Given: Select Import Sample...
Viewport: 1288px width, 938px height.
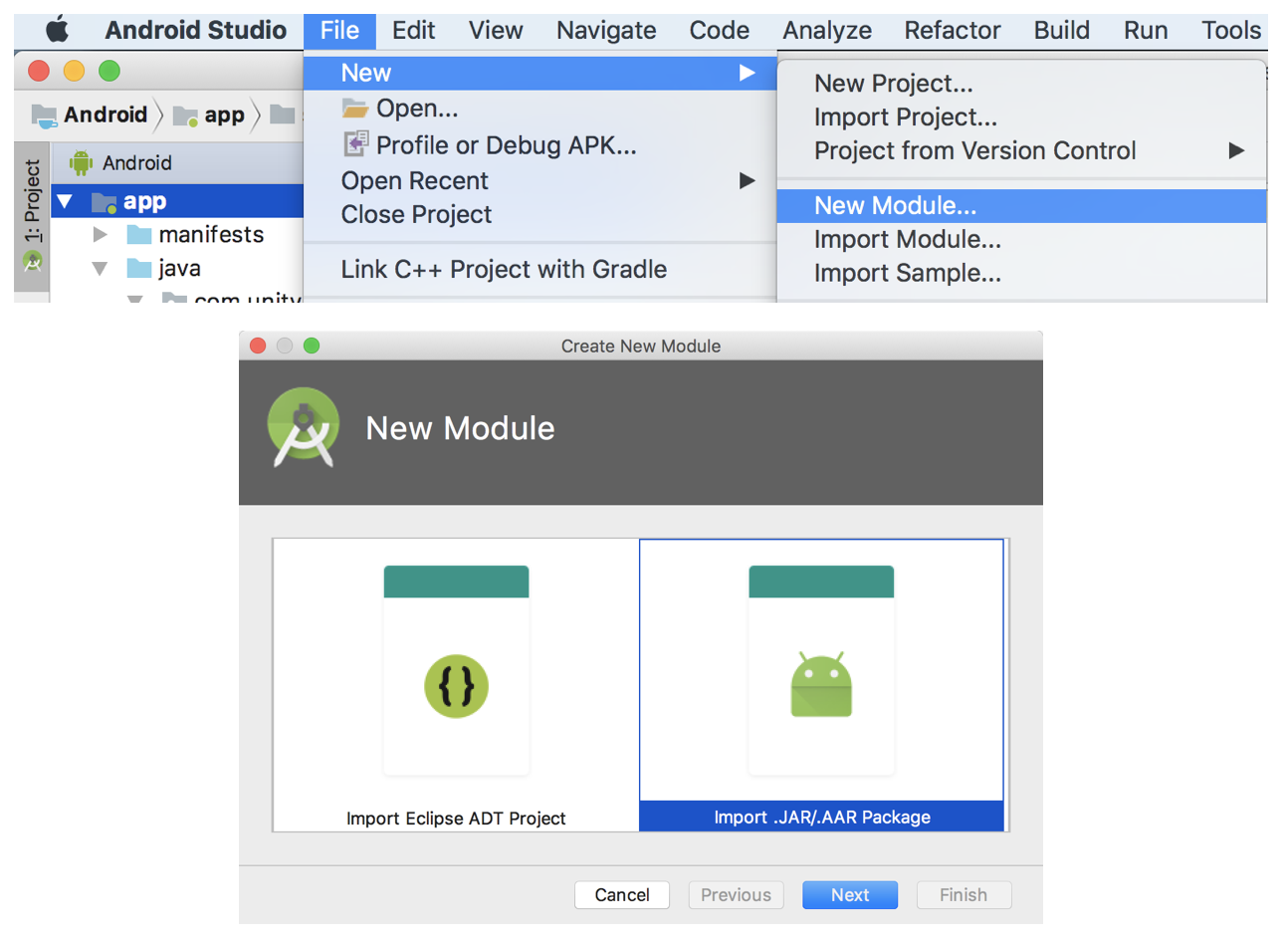Looking at the screenshot, I should 1021,273.
